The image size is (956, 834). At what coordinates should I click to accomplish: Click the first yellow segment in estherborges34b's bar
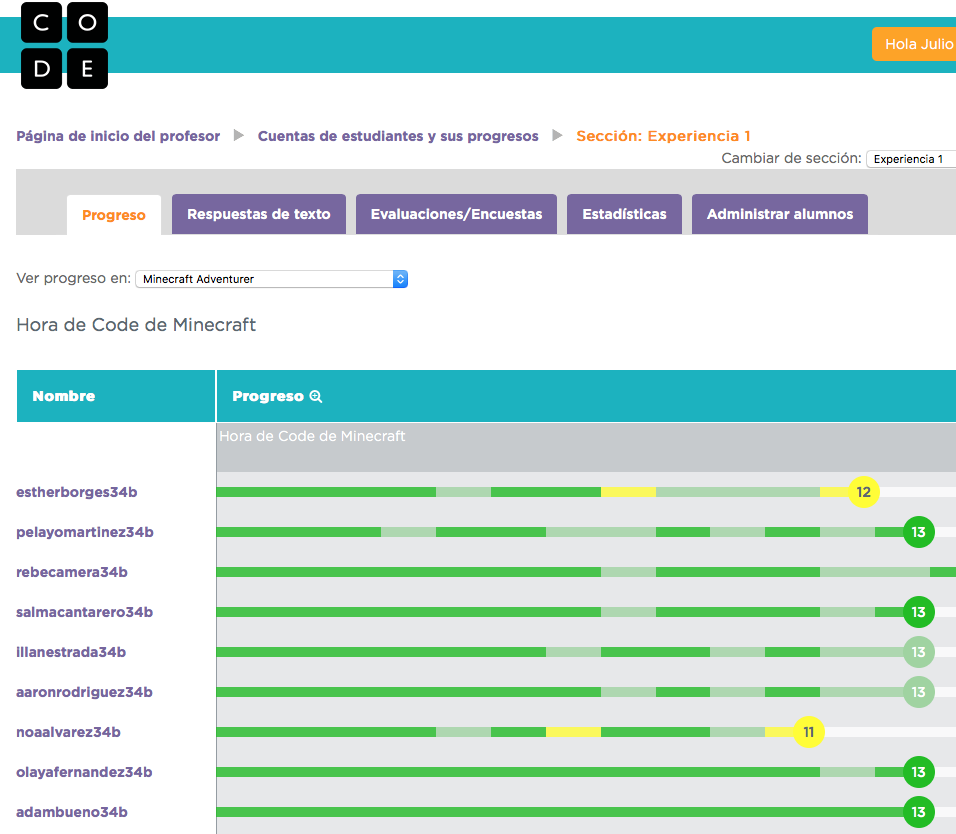click(x=629, y=492)
